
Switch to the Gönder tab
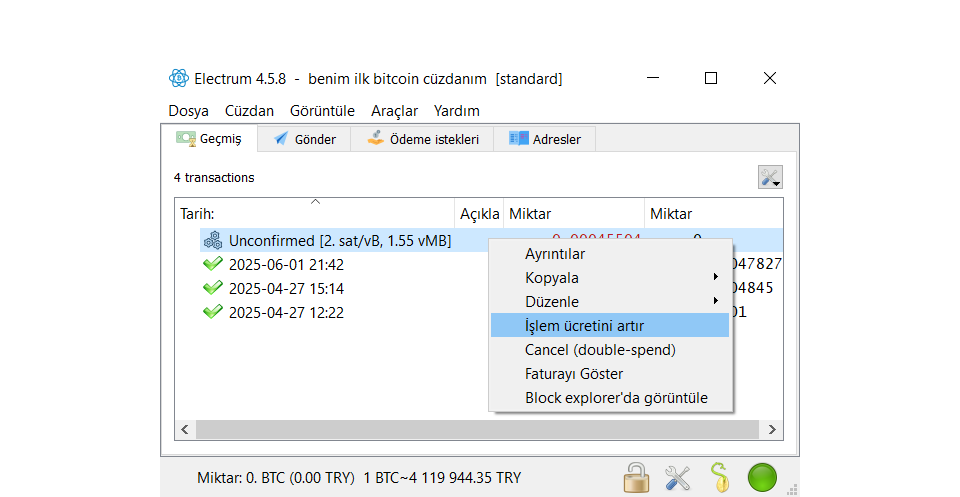(x=304, y=139)
